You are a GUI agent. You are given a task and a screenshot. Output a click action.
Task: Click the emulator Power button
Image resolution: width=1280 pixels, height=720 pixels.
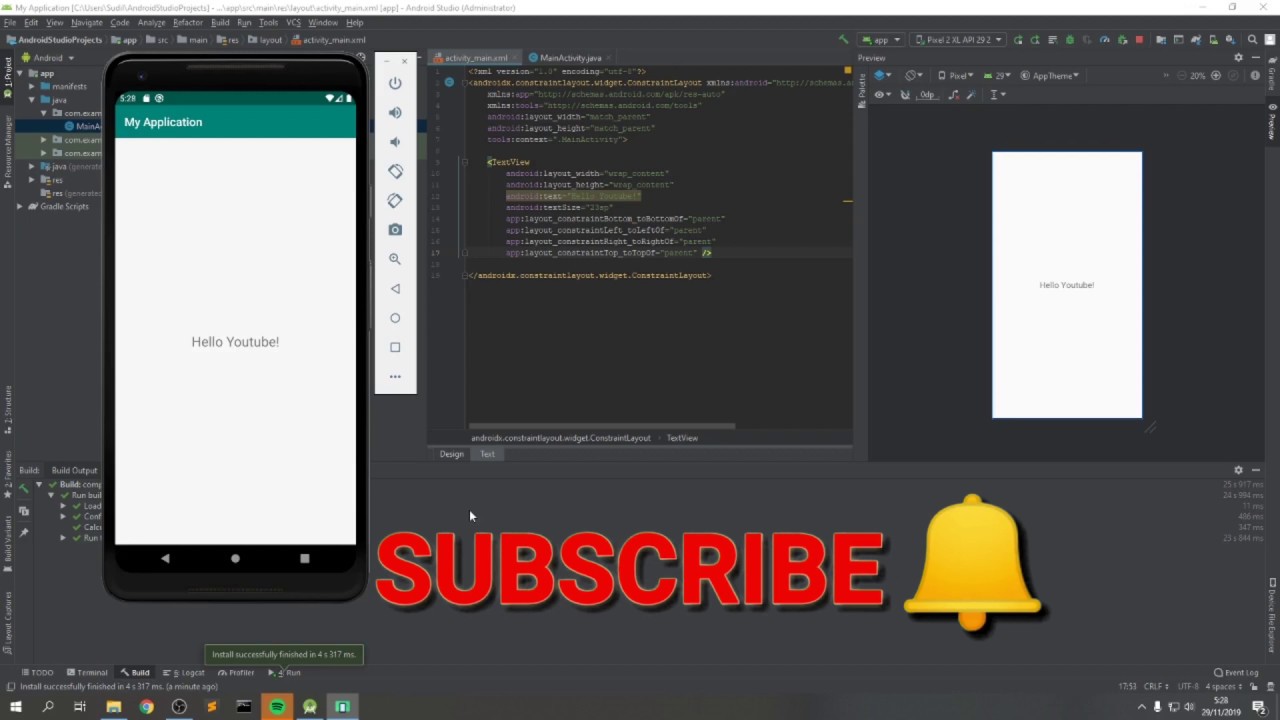[395, 83]
